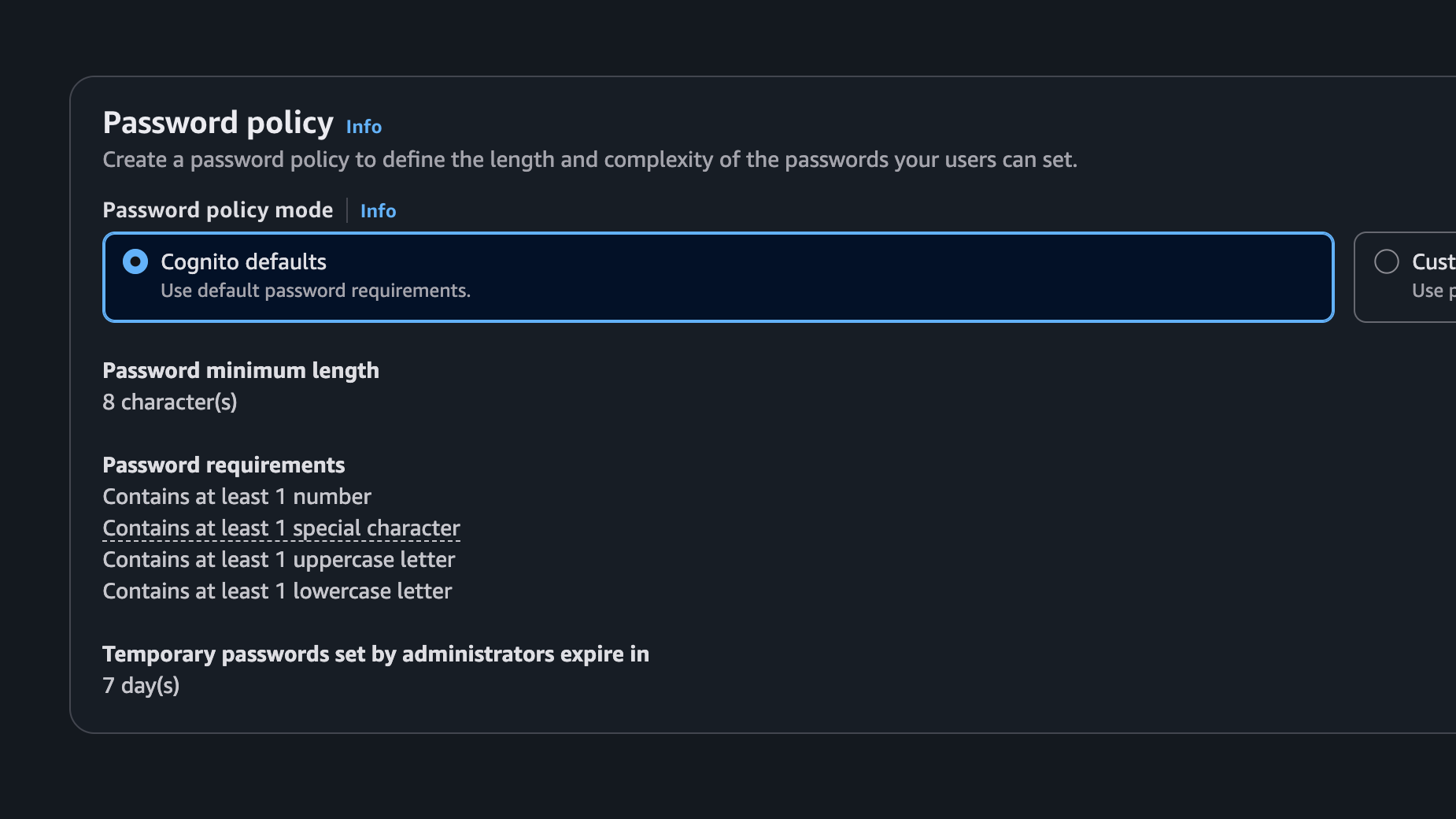Click the Password policy mode label
The height and width of the screenshot is (819, 1456).
point(218,209)
